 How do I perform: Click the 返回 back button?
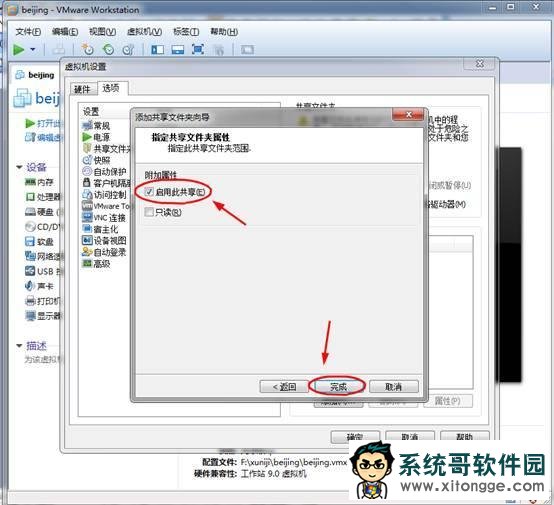[x=284, y=387]
